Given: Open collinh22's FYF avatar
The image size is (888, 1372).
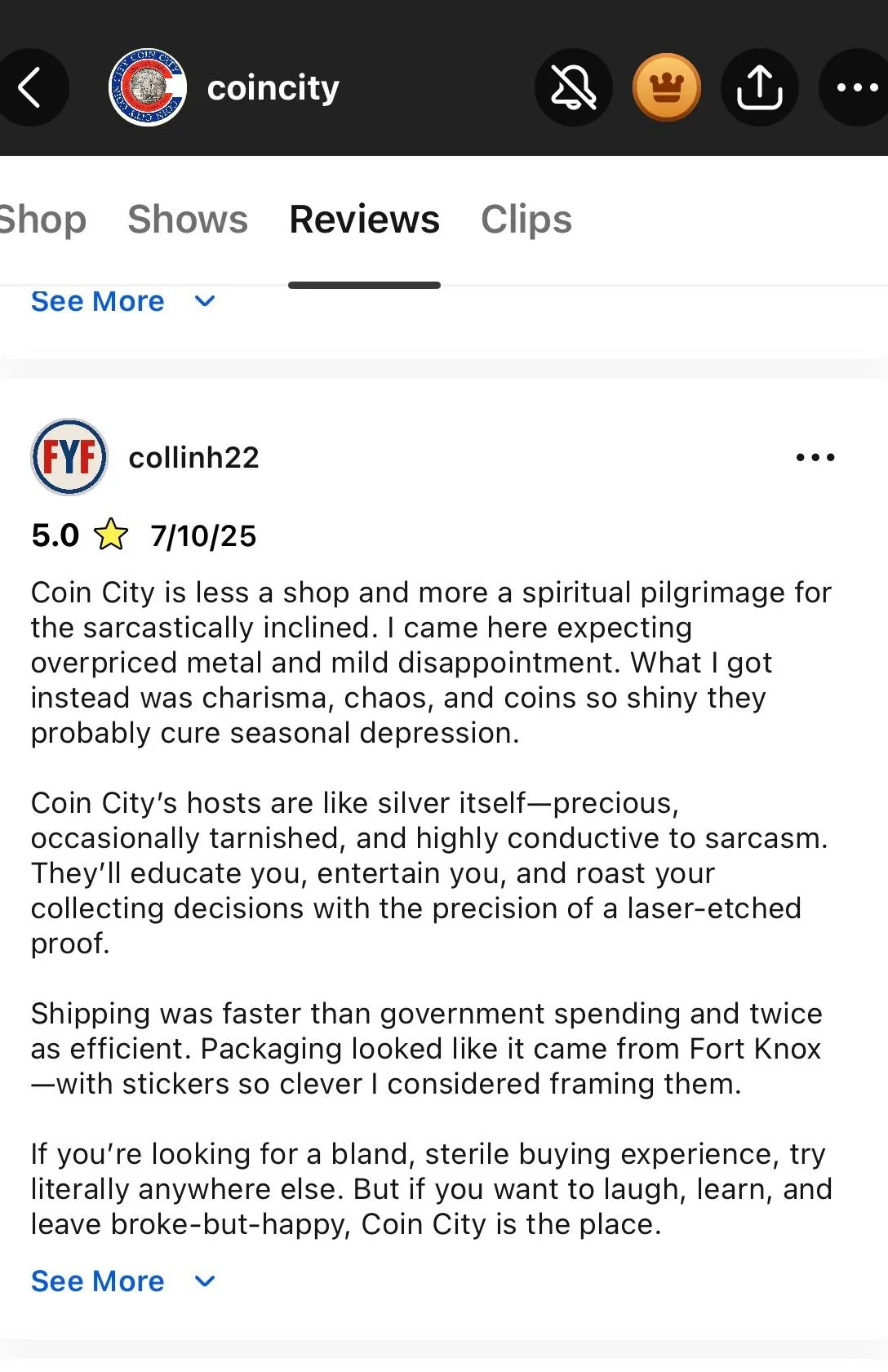Looking at the screenshot, I should click(69, 457).
